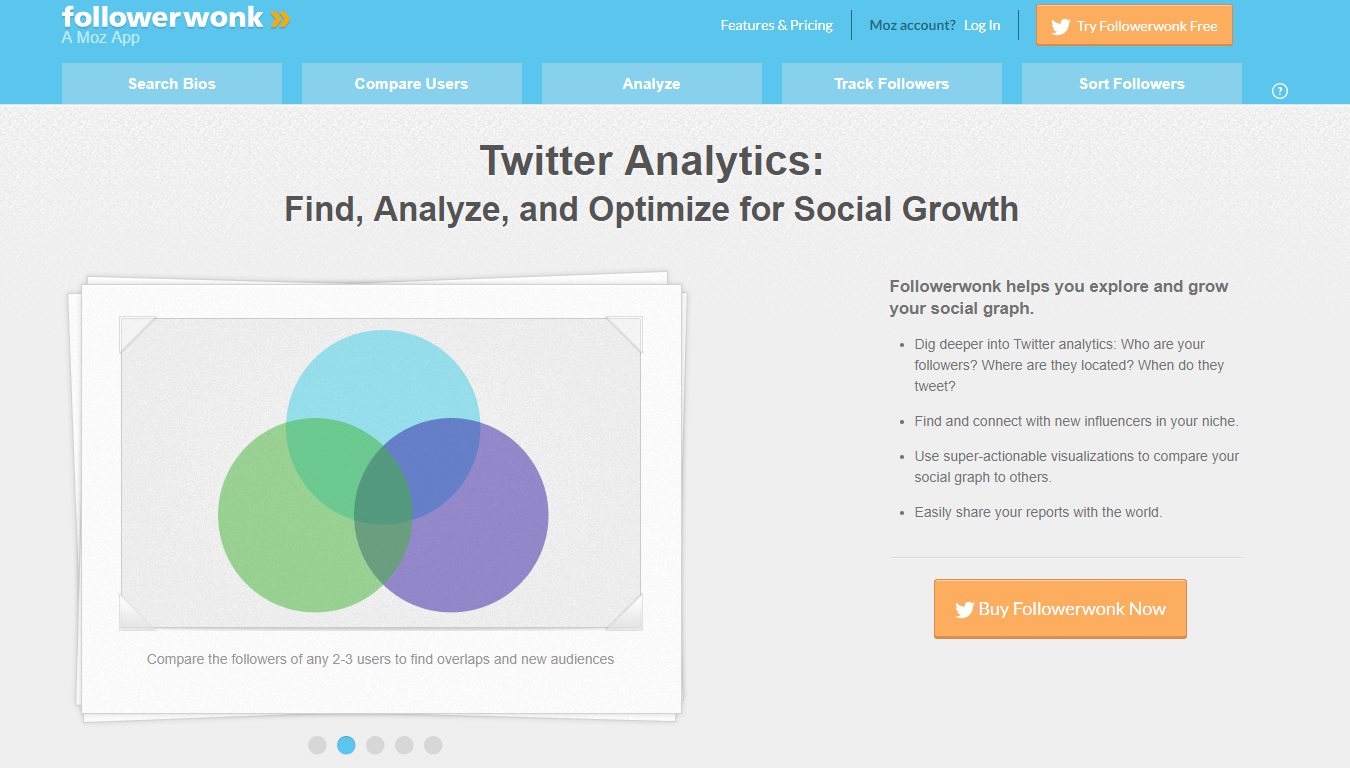This screenshot has height=768, width=1350.
Task: Click the Twitter bird on Try Followerwonk Free
Action: click(1060, 25)
